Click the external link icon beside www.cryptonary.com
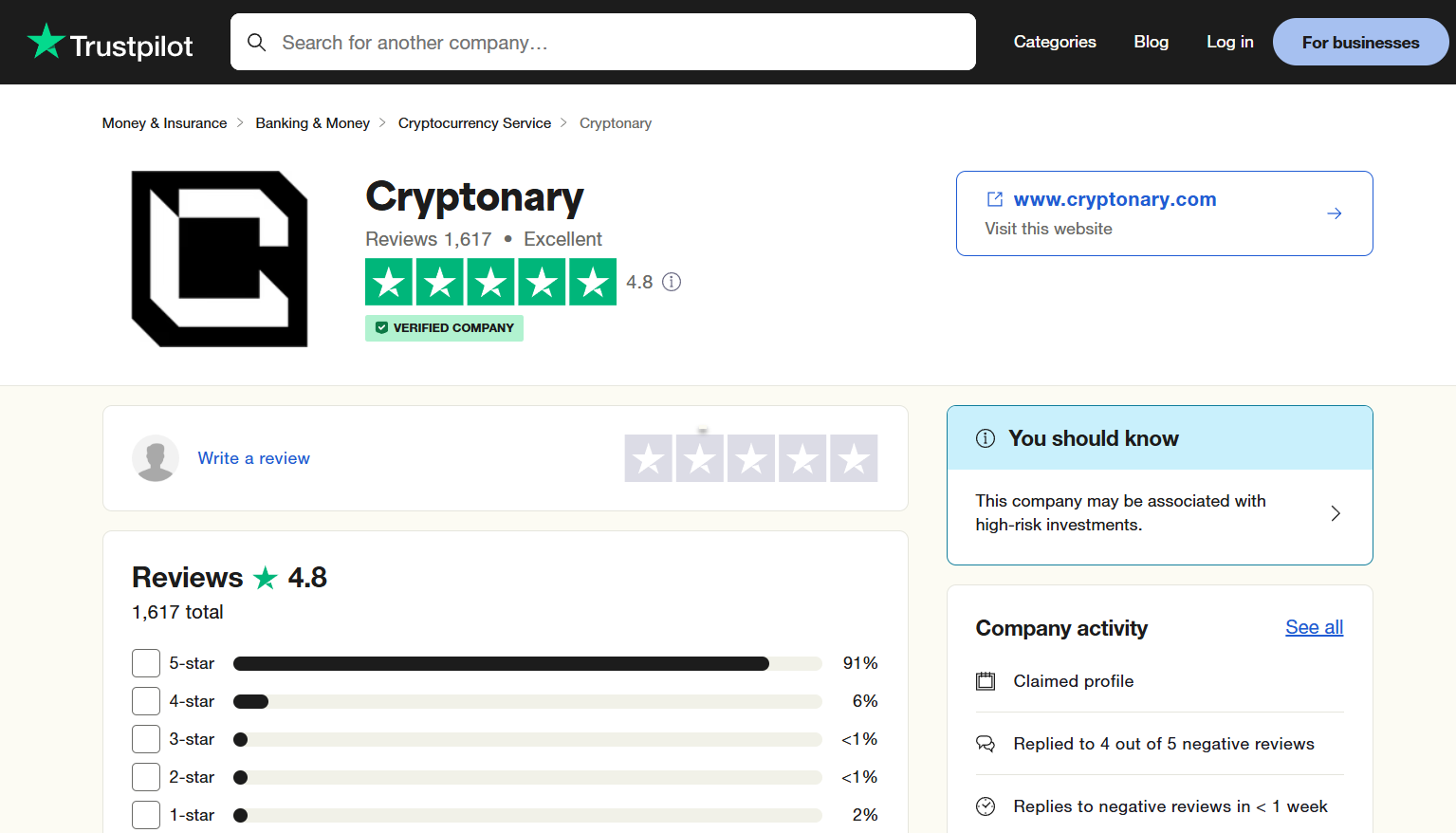Viewport: 1456px width, 833px height. pyautogui.click(x=994, y=199)
